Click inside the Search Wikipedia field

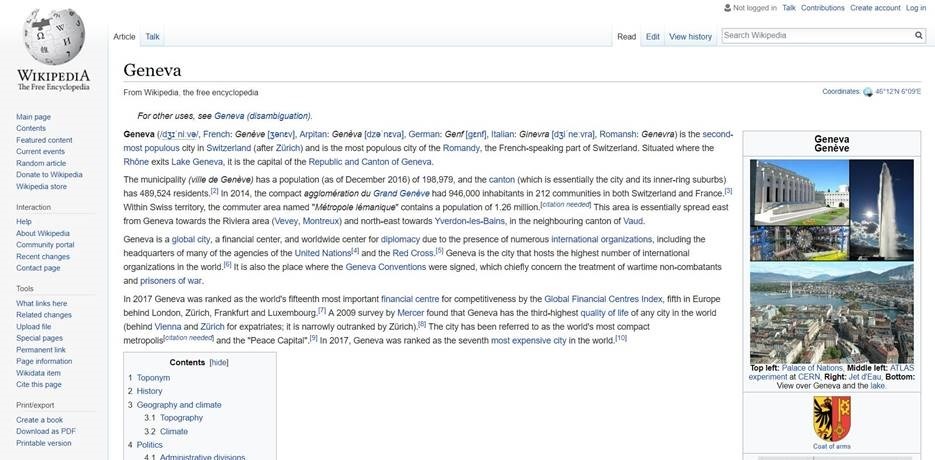click(x=815, y=35)
